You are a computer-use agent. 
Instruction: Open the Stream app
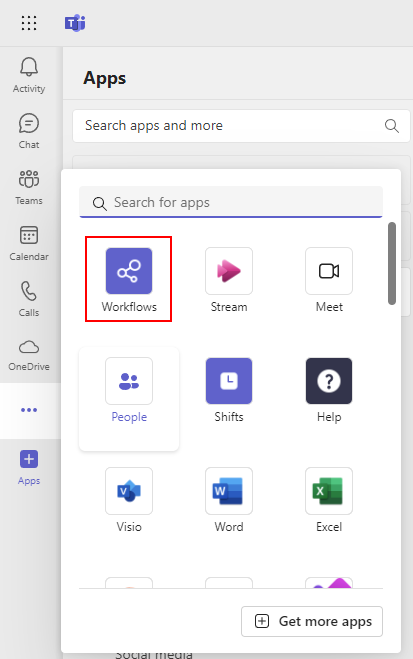[x=229, y=280]
